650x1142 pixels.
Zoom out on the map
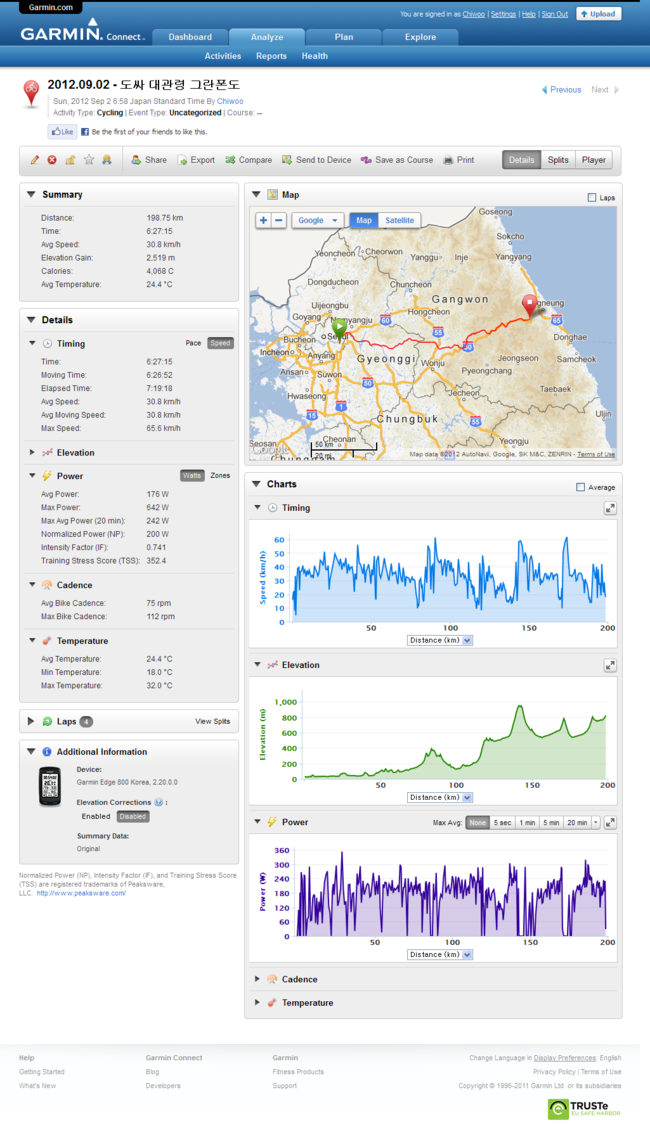(x=279, y=220)
